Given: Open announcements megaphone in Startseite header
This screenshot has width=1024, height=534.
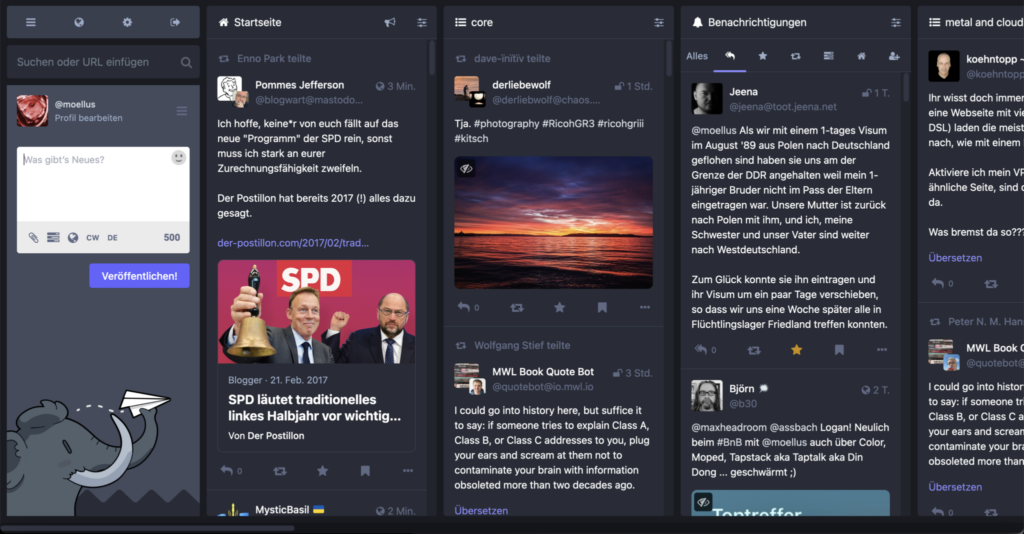Looking at the screenshot, I should pyautogui.click(x=390, y=22).
